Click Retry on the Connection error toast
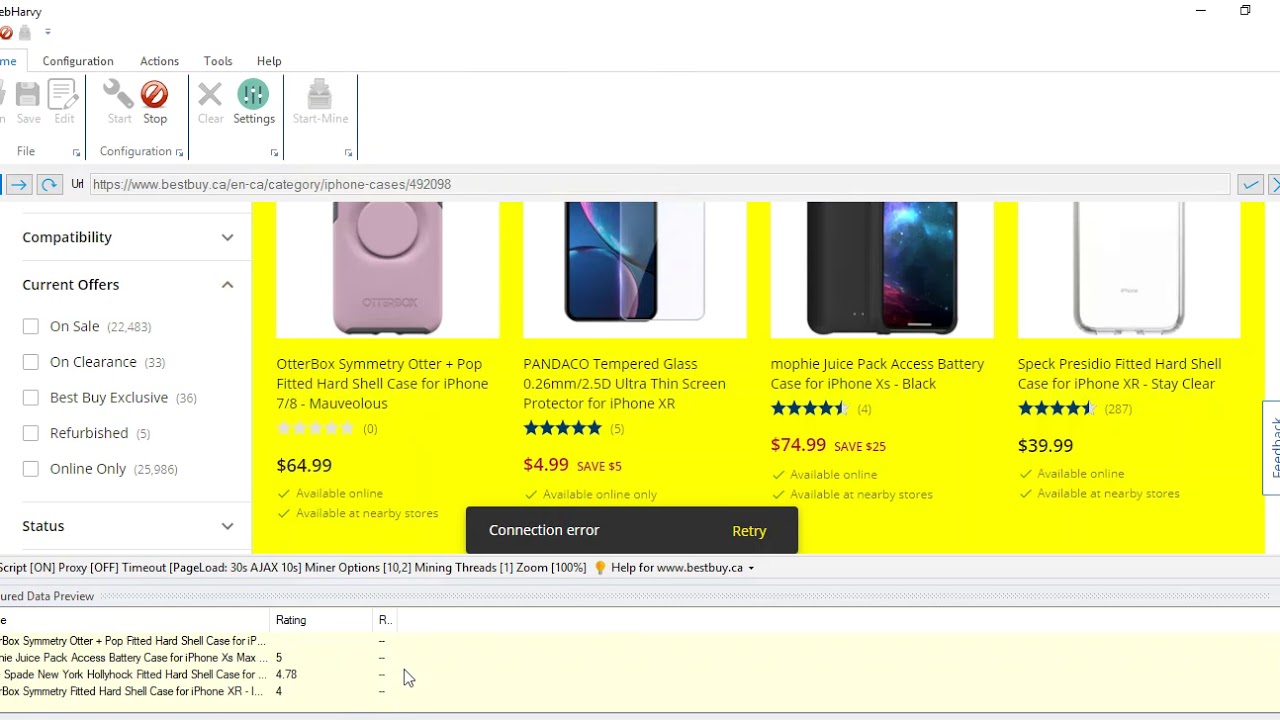The width and height of the screenshot is (1280, 720). (749, 531)
